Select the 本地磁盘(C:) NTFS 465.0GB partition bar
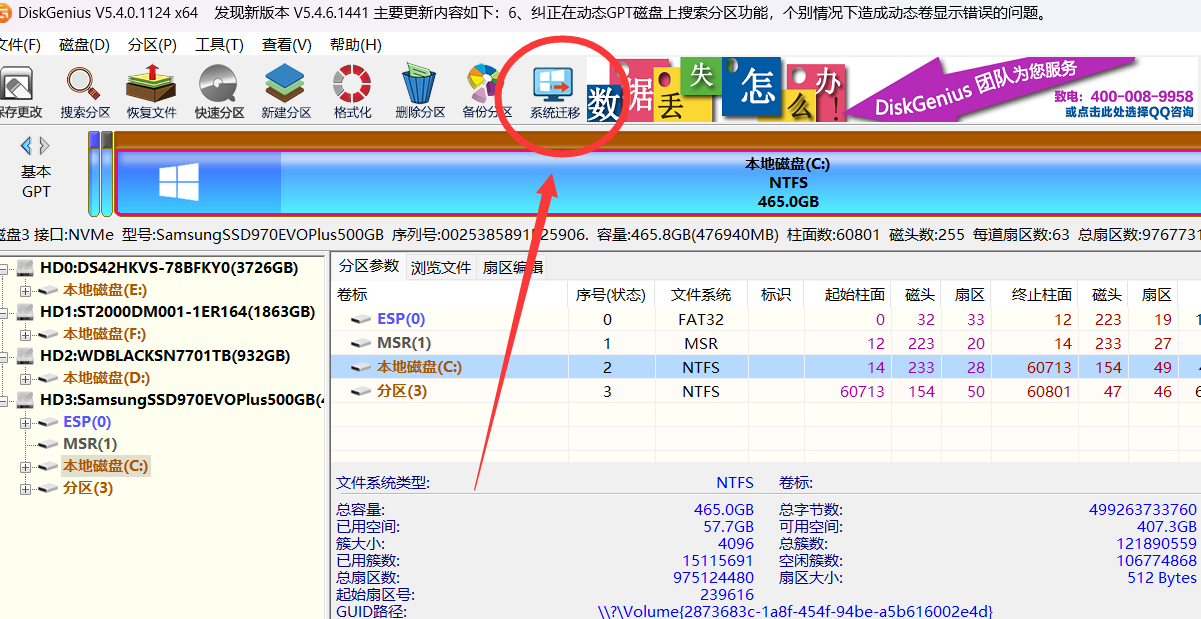Viewport: 1201px width, 619px height. [x=658, y=182]
